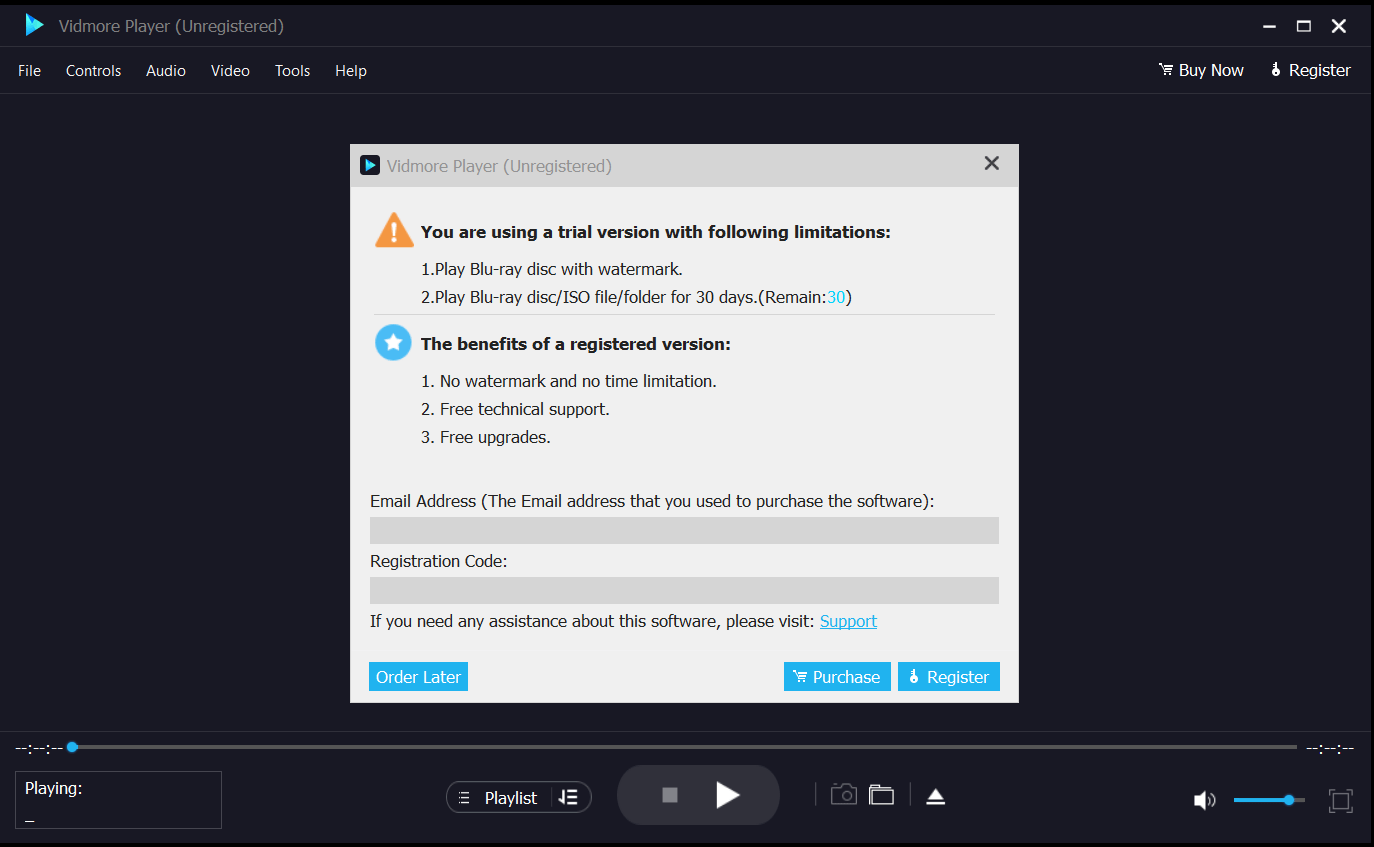Enter full screen mode

tap(1340, 800)
